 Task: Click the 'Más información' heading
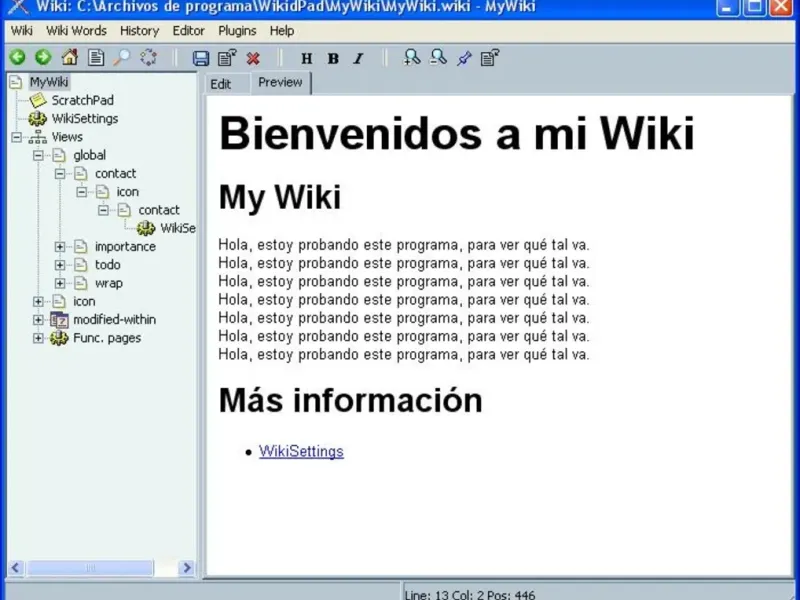351,400
